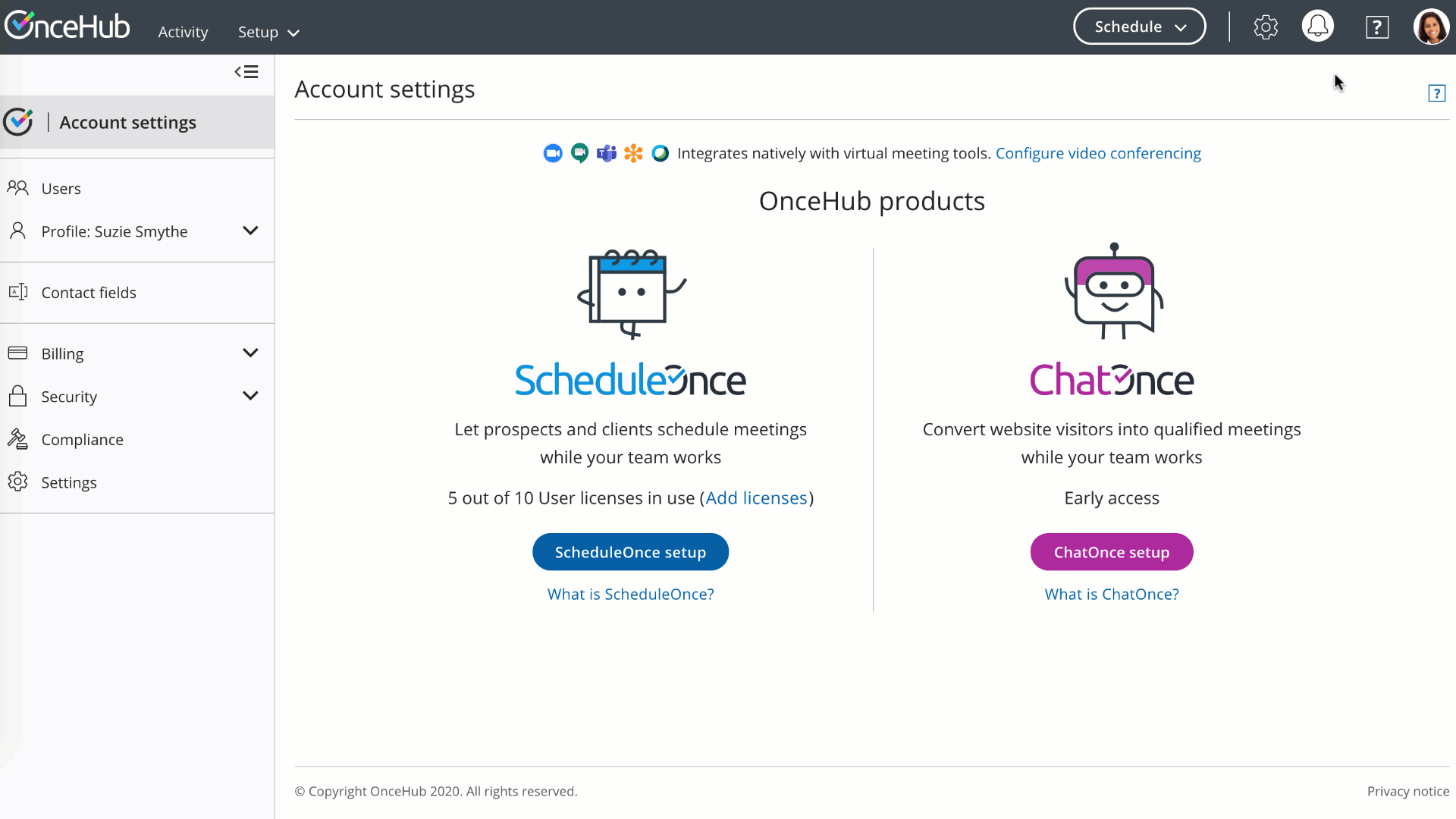1456x819 pixels.
Task: Click the Zoom integration icon
Action: coord(553,153)
